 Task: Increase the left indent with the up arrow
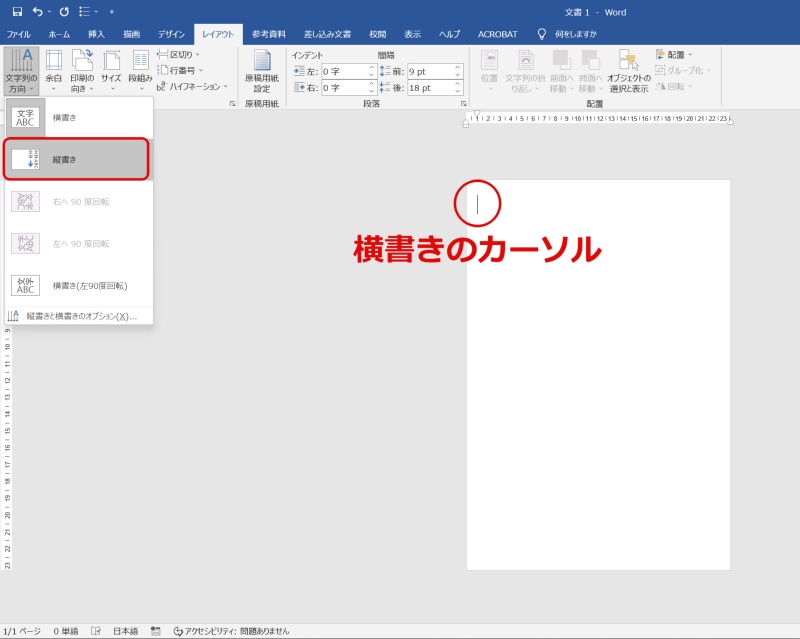pos(372,68)
